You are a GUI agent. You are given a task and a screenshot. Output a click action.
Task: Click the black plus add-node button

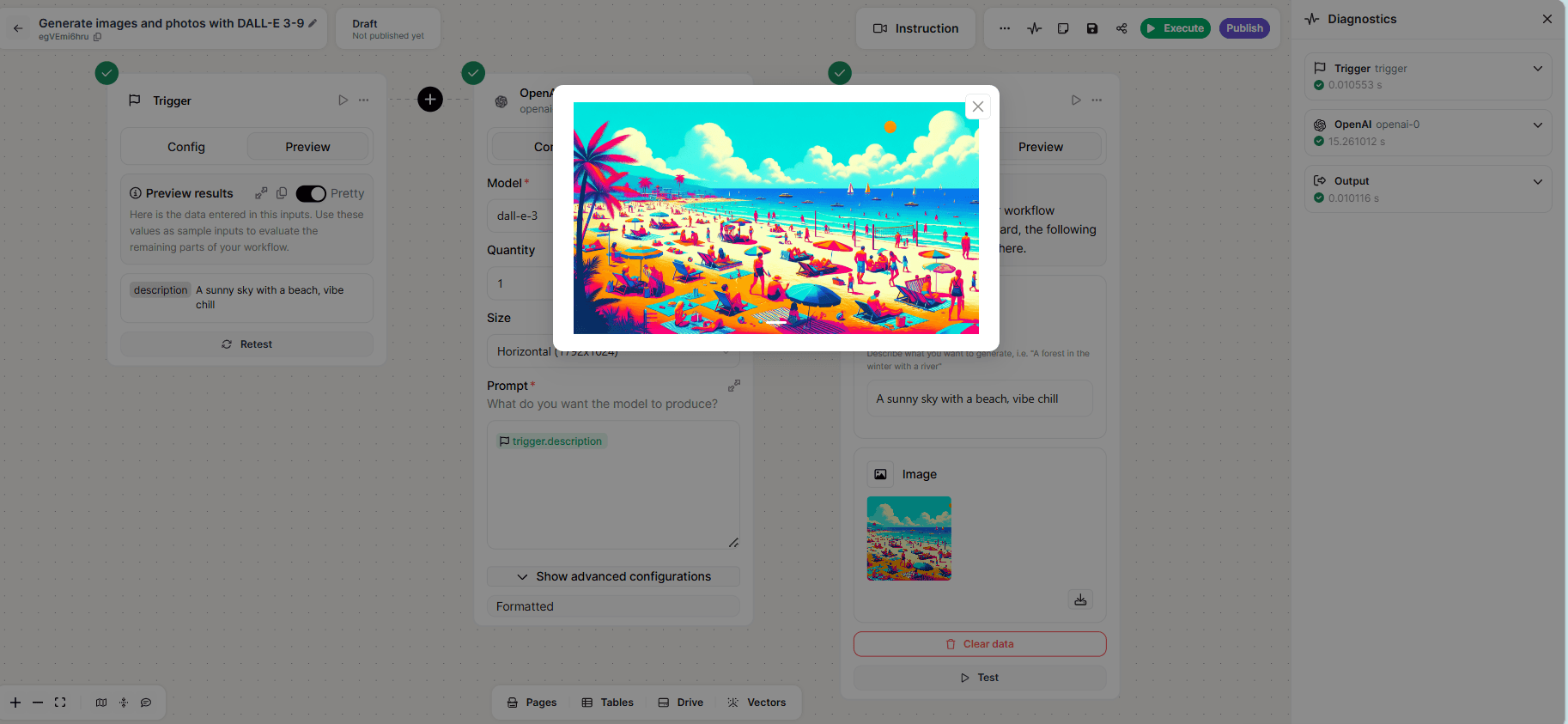(x=430, y=100)
